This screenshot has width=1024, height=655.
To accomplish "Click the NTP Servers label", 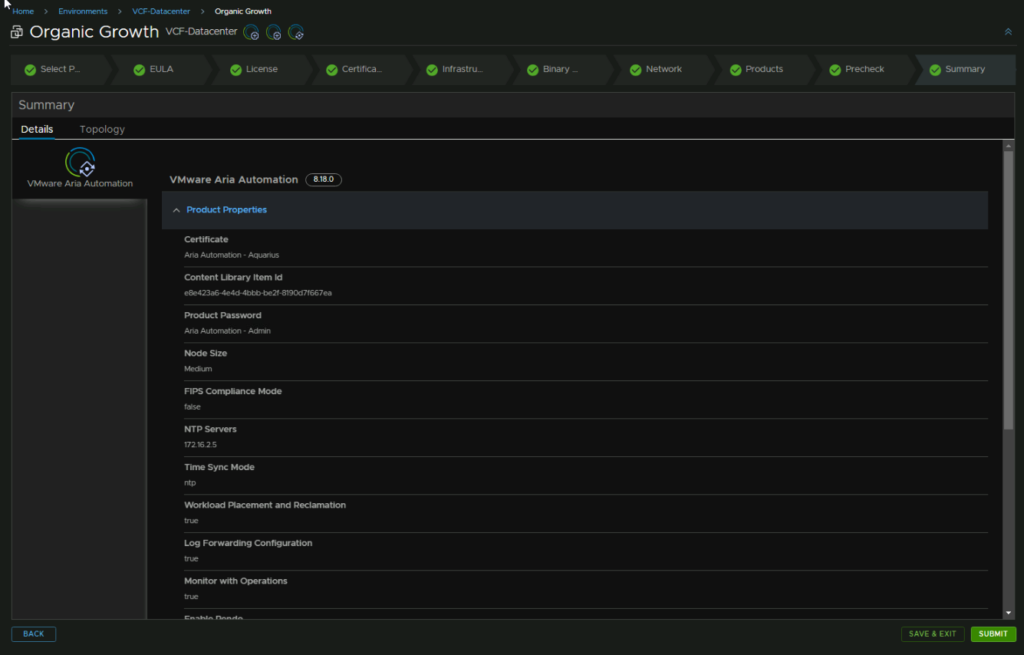I will pos(210,429).
